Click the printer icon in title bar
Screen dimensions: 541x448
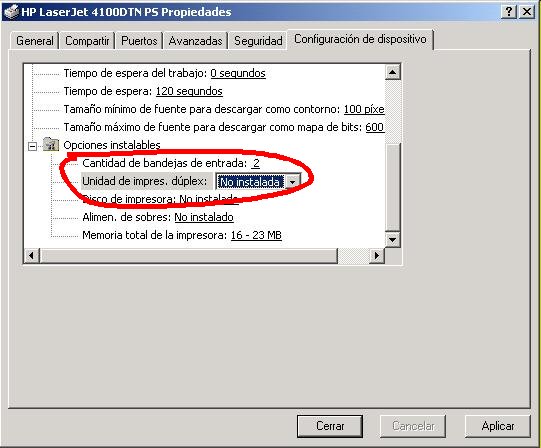[x=11, y=12]
